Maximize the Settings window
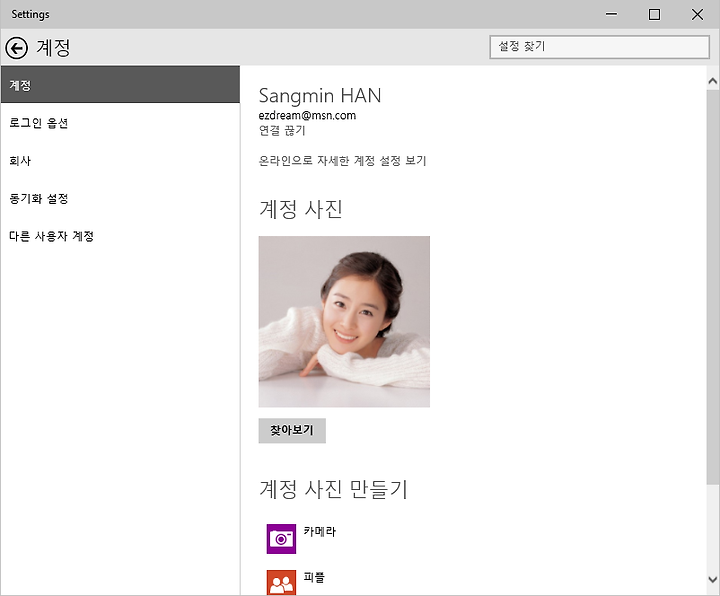This screenshot has height=596, width=720. click(654, 14)
